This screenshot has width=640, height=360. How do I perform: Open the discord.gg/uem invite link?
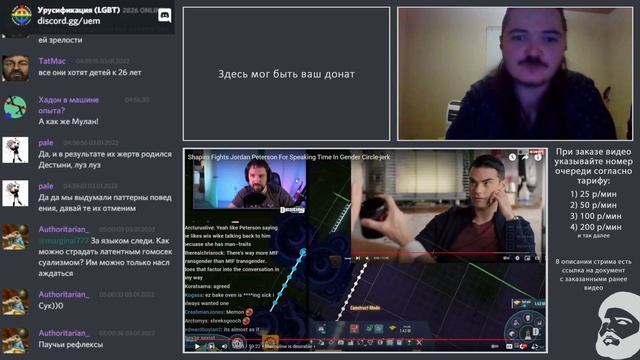[69, 21]
